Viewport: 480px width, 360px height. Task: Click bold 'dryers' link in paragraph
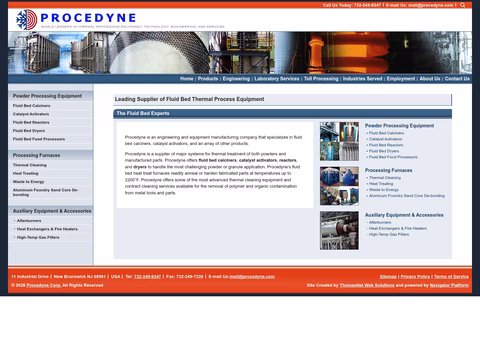(x=140, y=167)
